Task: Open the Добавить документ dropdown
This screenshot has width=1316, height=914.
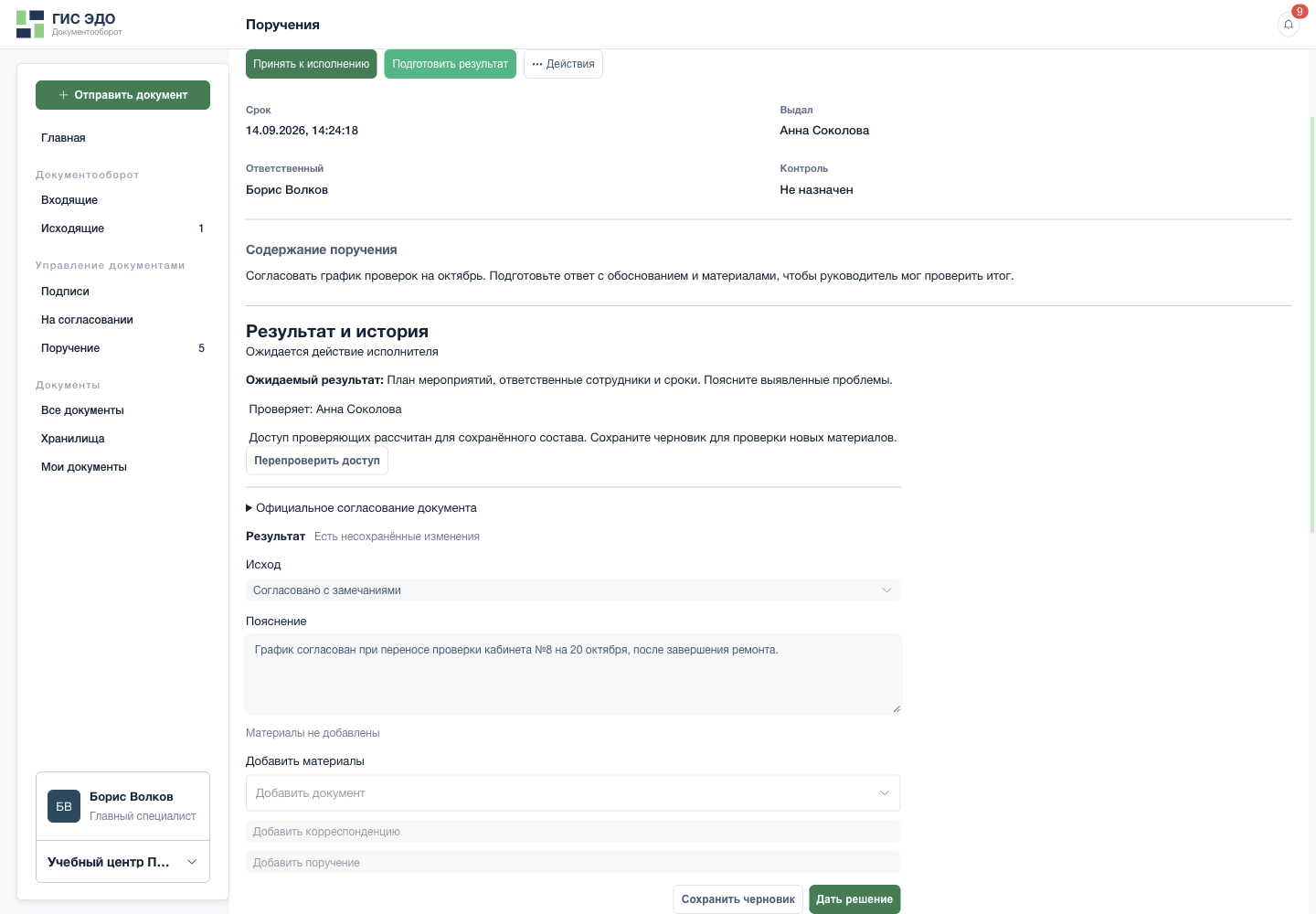Action: [573, 793]
